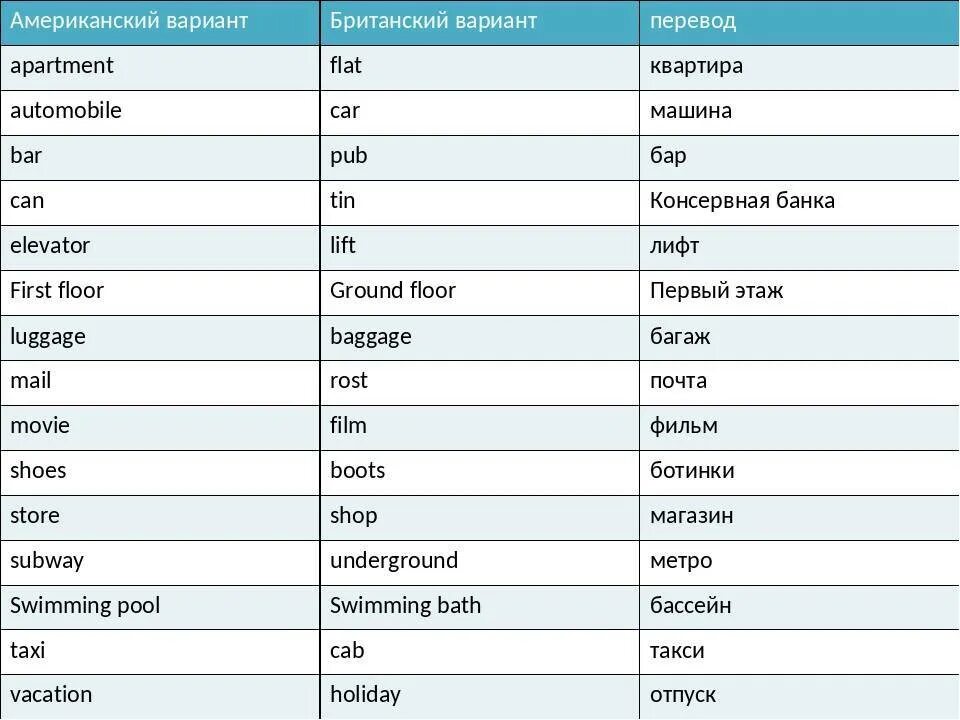Select the 'luggage' cell
Screen dimensions: 960x720
click(160, 338)
